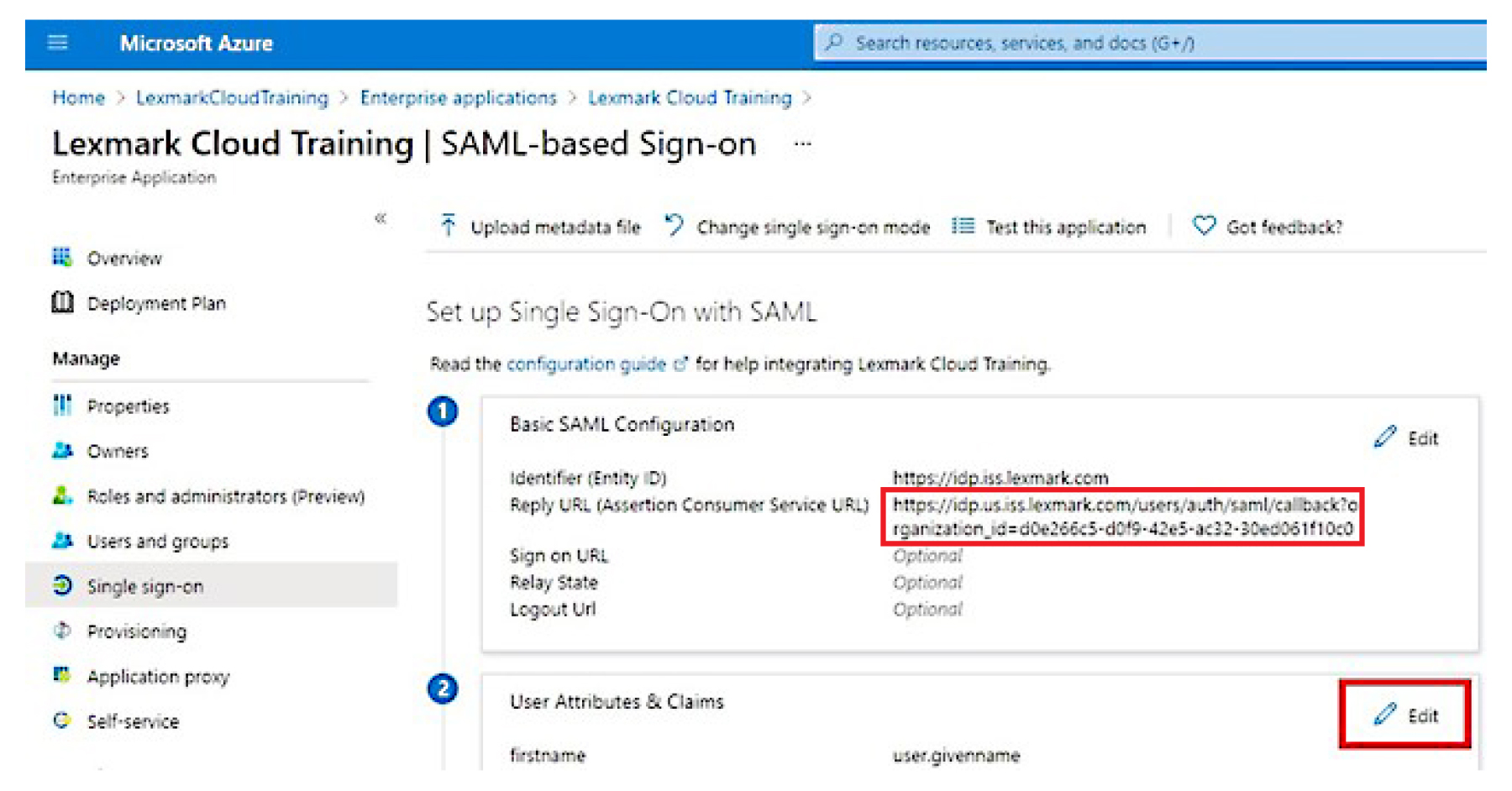Collapse the sidebar with the double chevron
This screenshot has width=1512, height=791.
coord(381,217)
